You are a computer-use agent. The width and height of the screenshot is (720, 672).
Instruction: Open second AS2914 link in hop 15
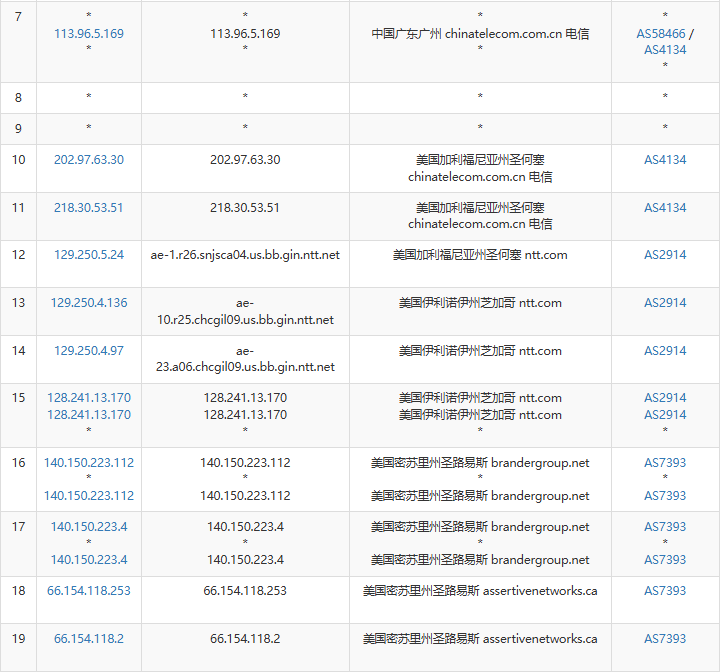pos(665,414)
